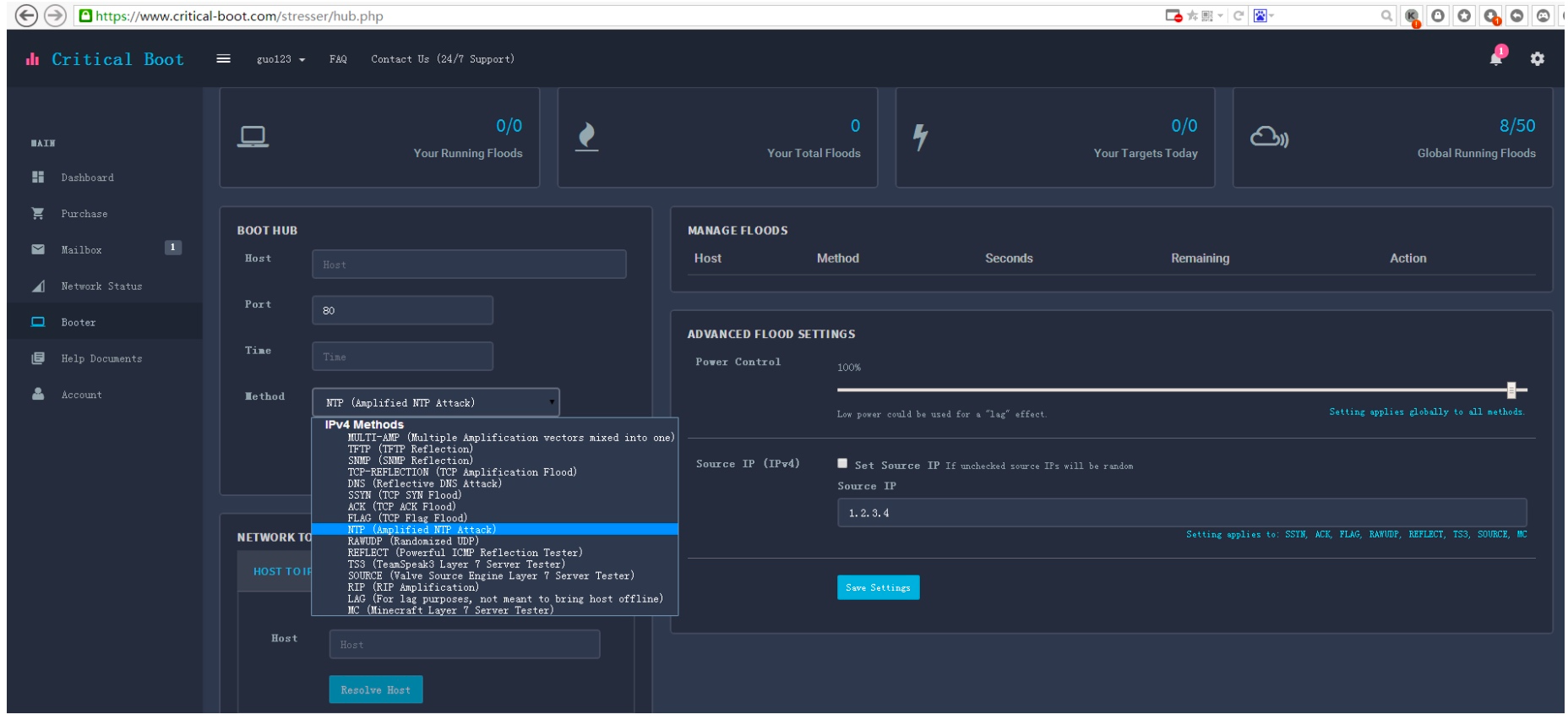Screen dimensions: 1568x720
Task: Open Dashboard from the sidebar grid icon
Action: (38, 177)
